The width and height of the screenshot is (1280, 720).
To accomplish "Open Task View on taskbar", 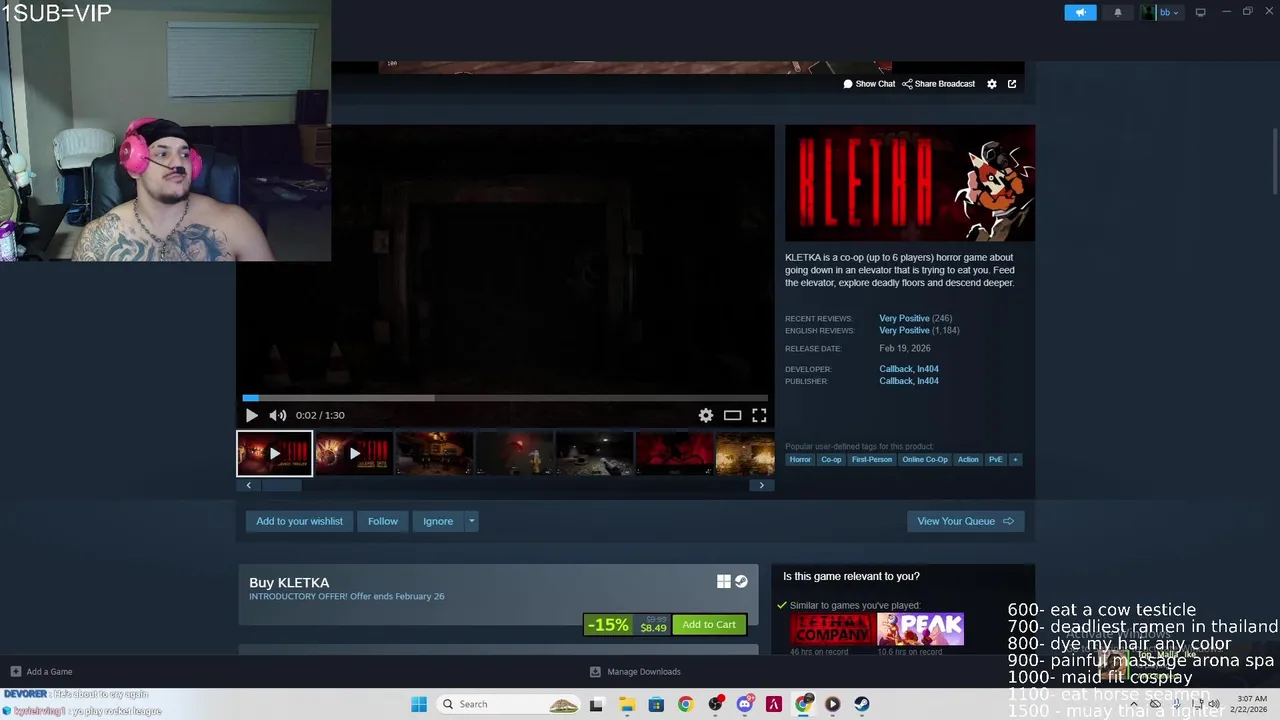I will 596,704.
